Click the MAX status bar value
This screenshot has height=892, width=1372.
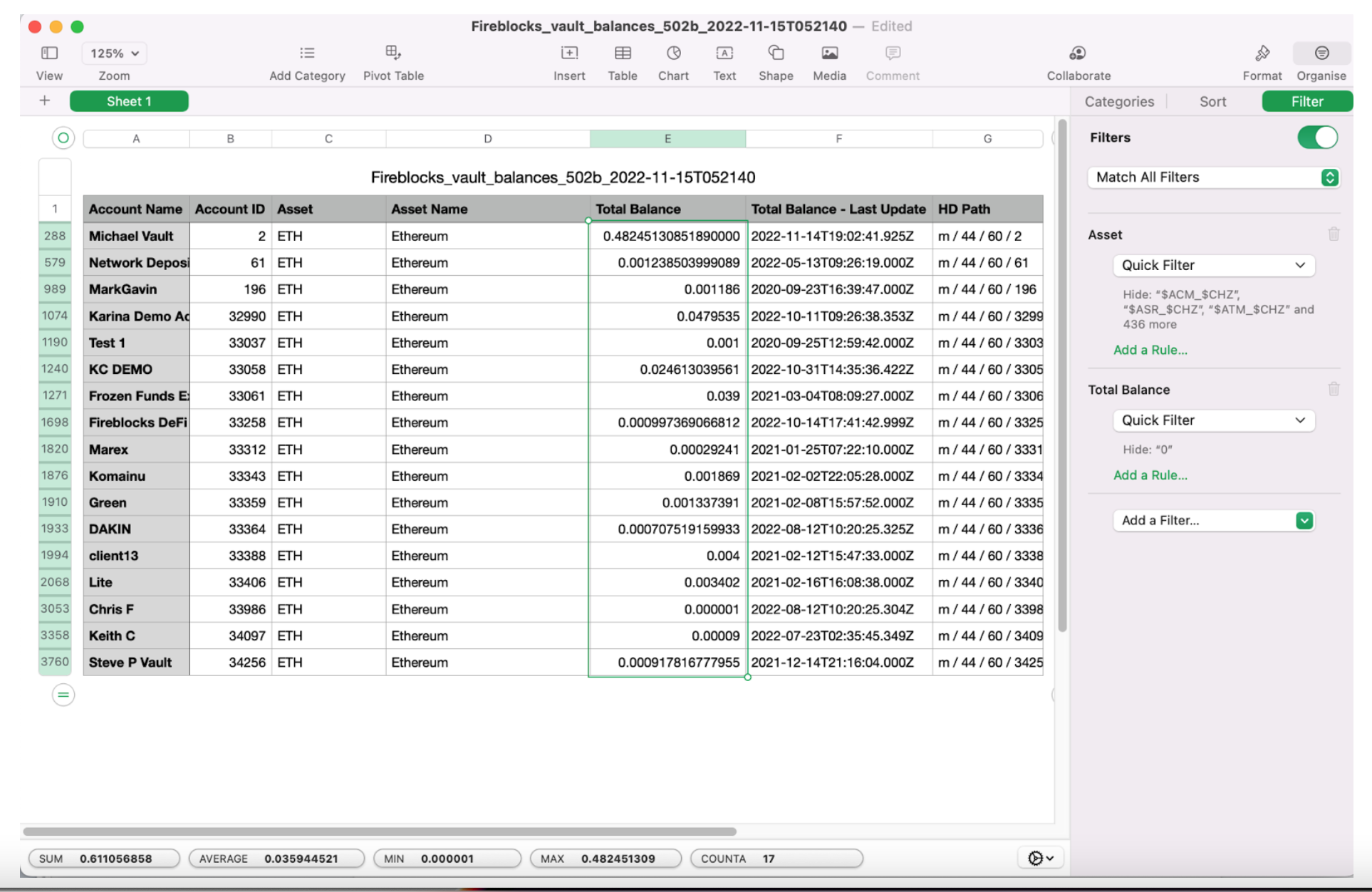606,859
